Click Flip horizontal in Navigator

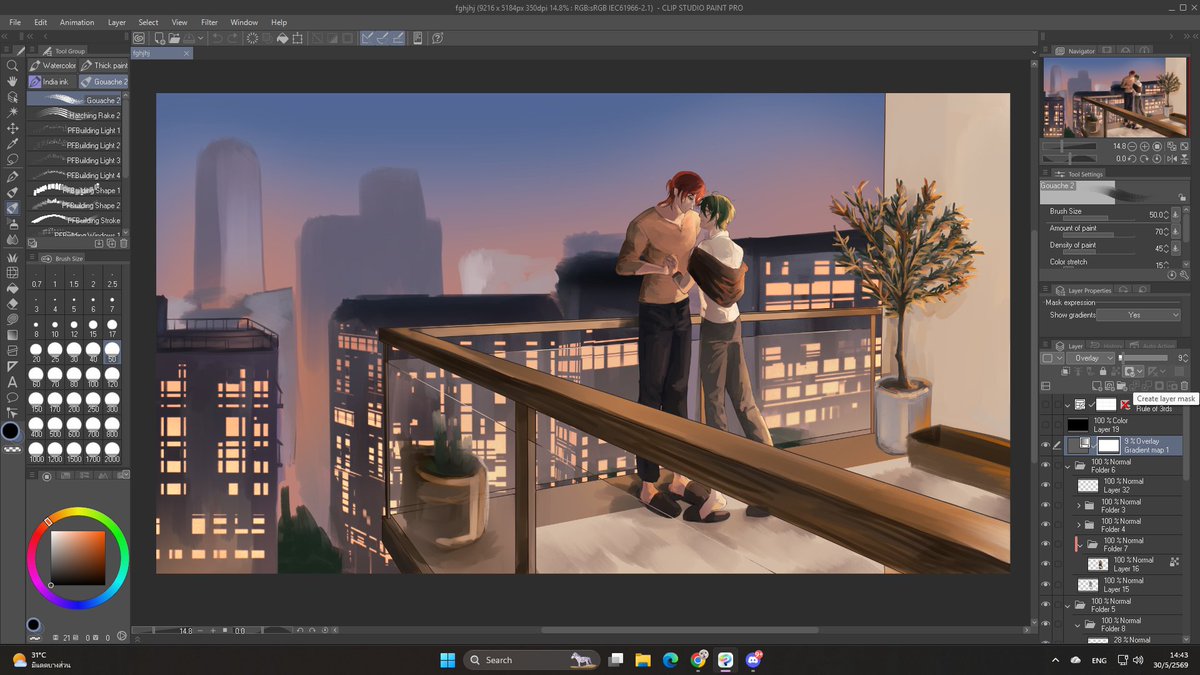pos(1171,158)
